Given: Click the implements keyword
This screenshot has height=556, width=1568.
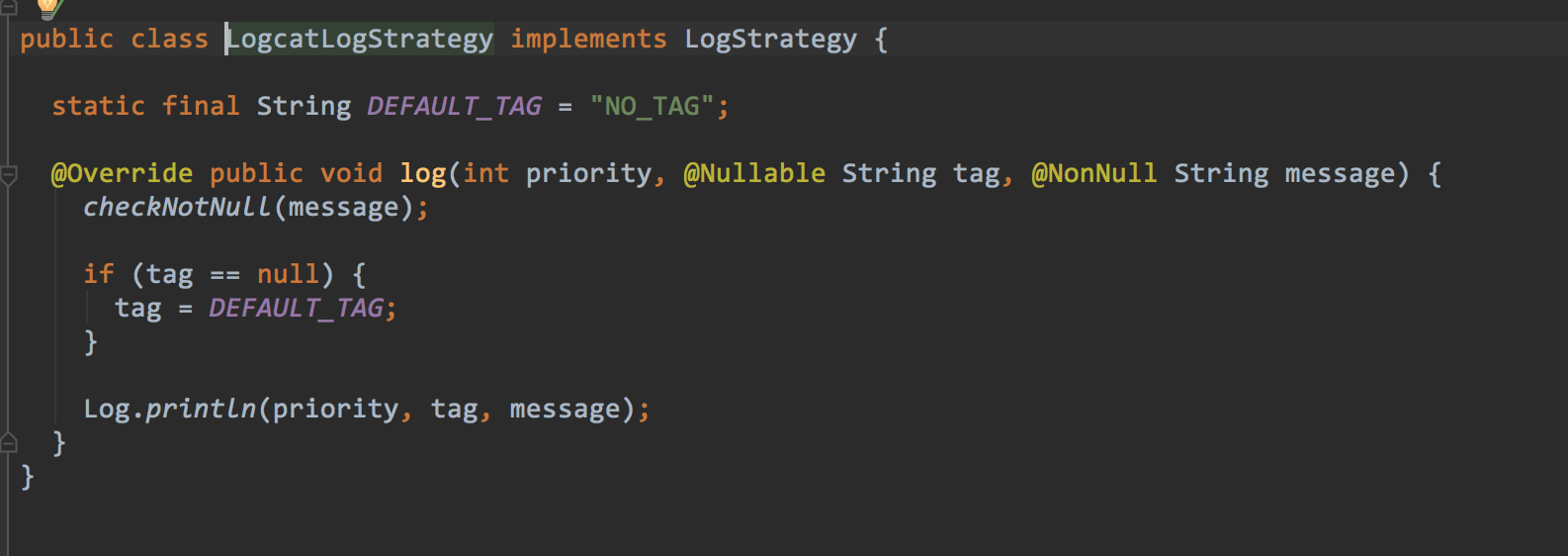Looking at the screenshot, I should pyautogui.click(x=588, y=40).
